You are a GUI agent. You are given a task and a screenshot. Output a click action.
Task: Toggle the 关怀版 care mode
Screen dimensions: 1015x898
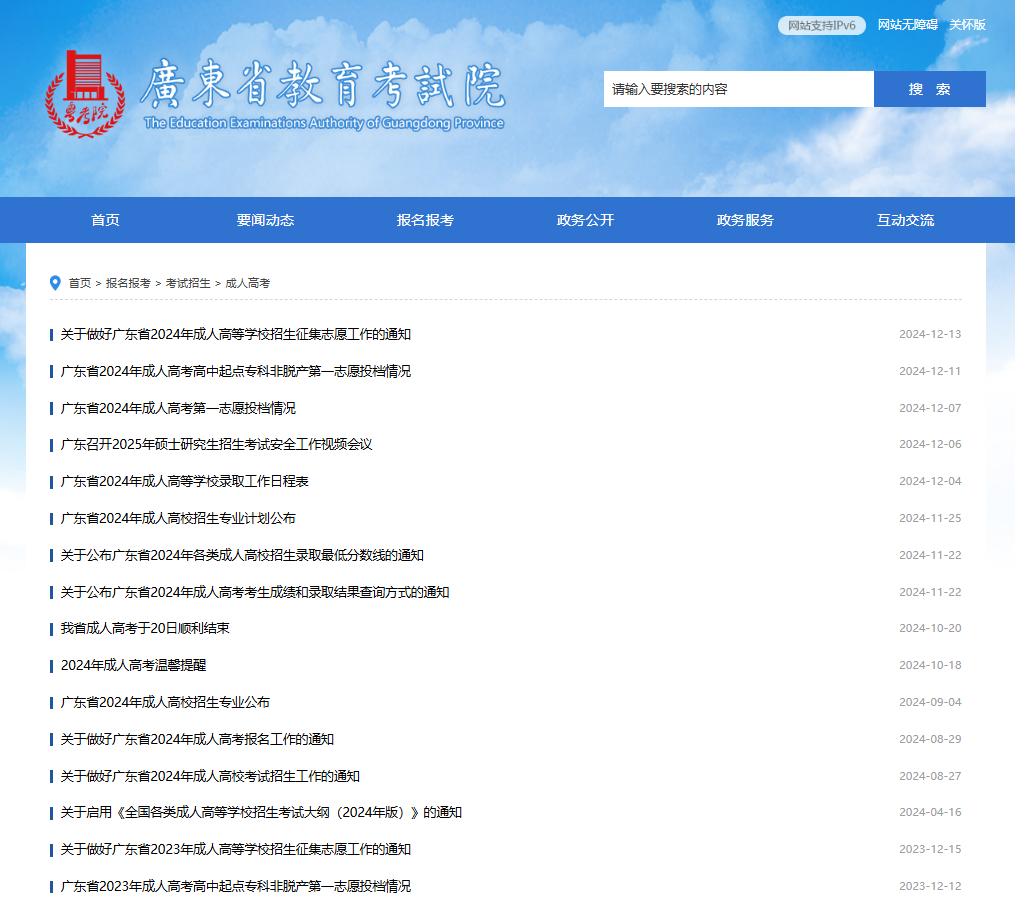[x=967, y=25]
